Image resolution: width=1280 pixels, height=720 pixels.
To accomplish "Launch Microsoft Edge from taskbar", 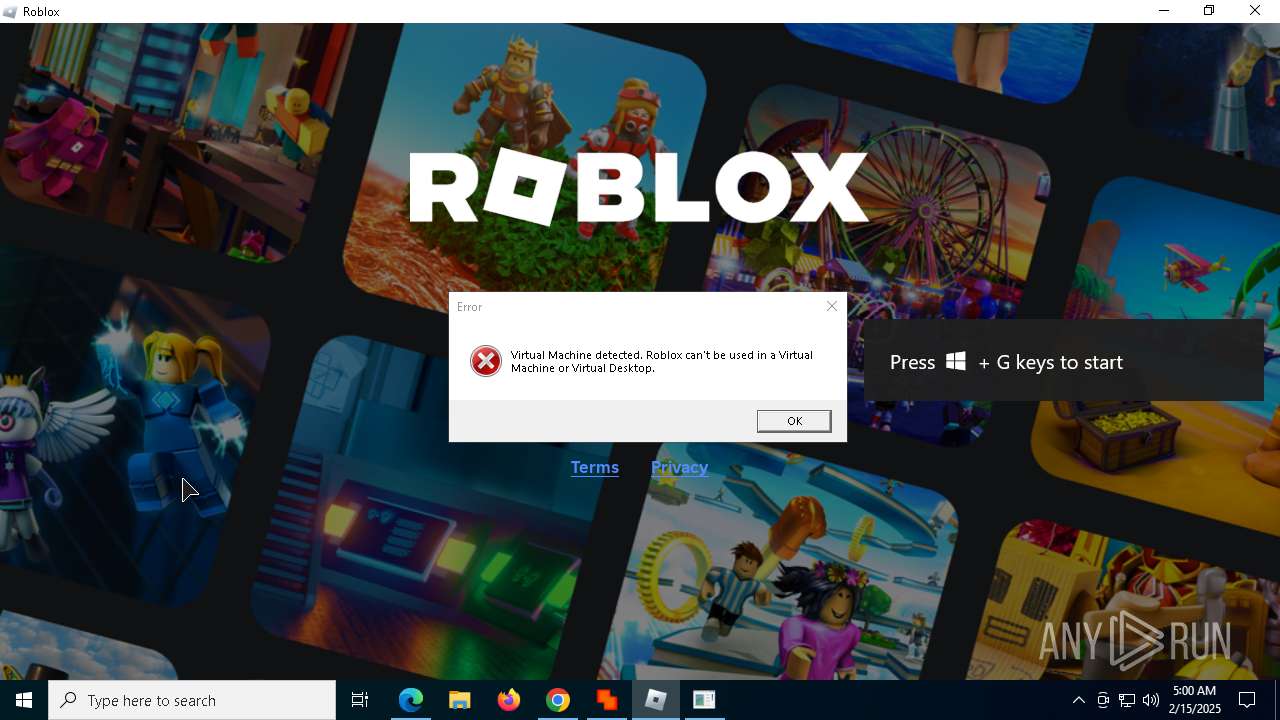I will (411, 700).
